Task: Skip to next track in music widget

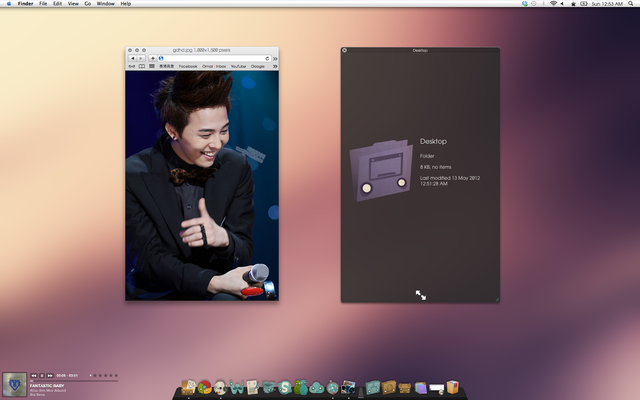Action: click(50, 376)
